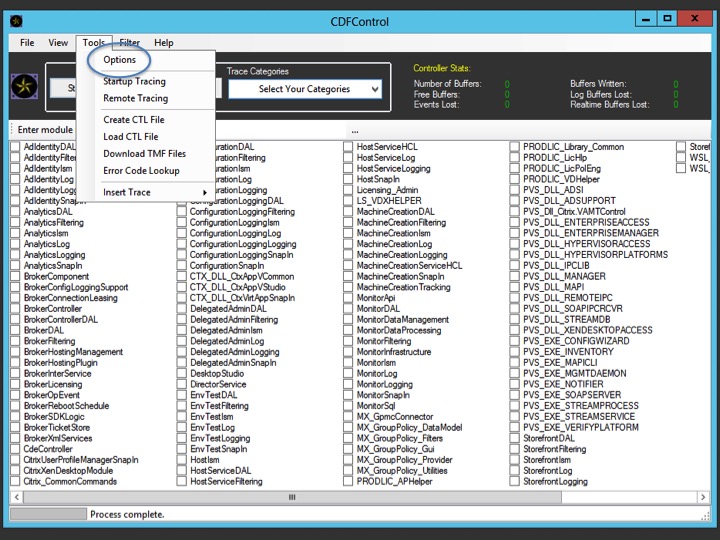Minimize the CDFControl window
This screenshot has height=540, width=720.
pyautogui.click(x=646, y=19)
